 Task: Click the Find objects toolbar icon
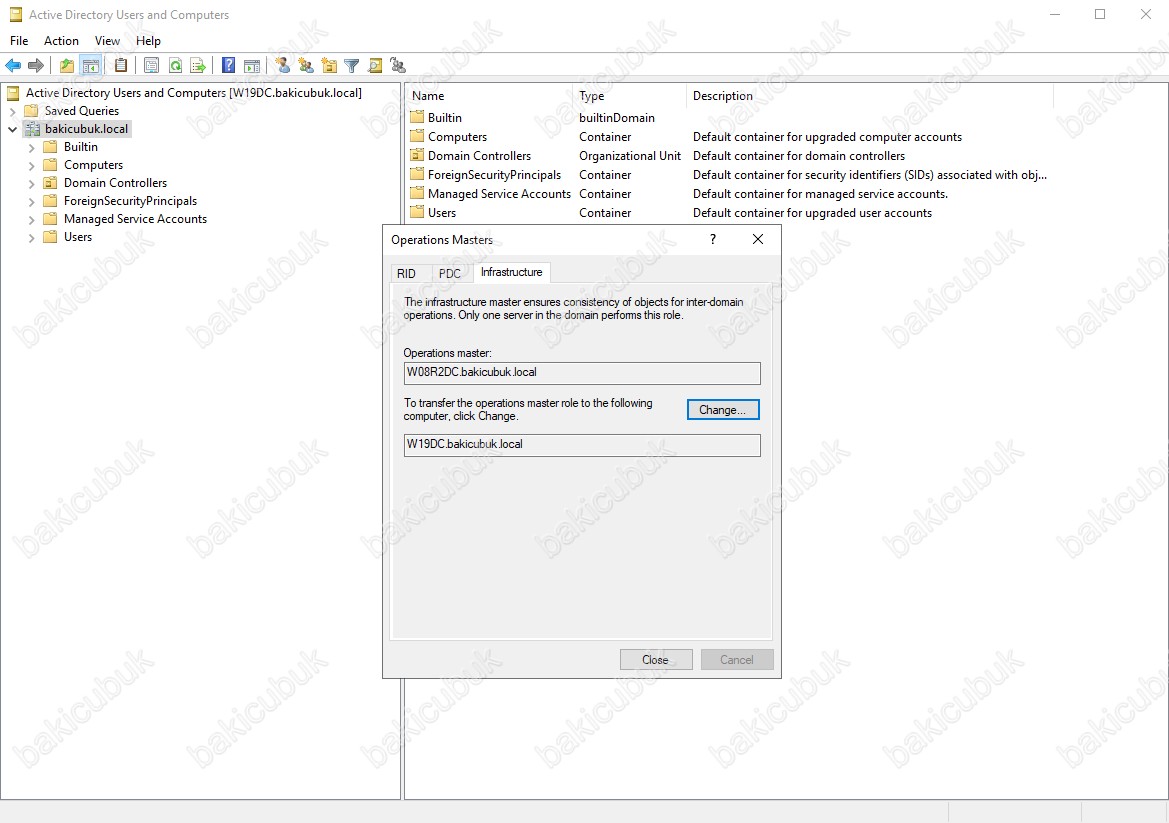click(x=375, y=66)
